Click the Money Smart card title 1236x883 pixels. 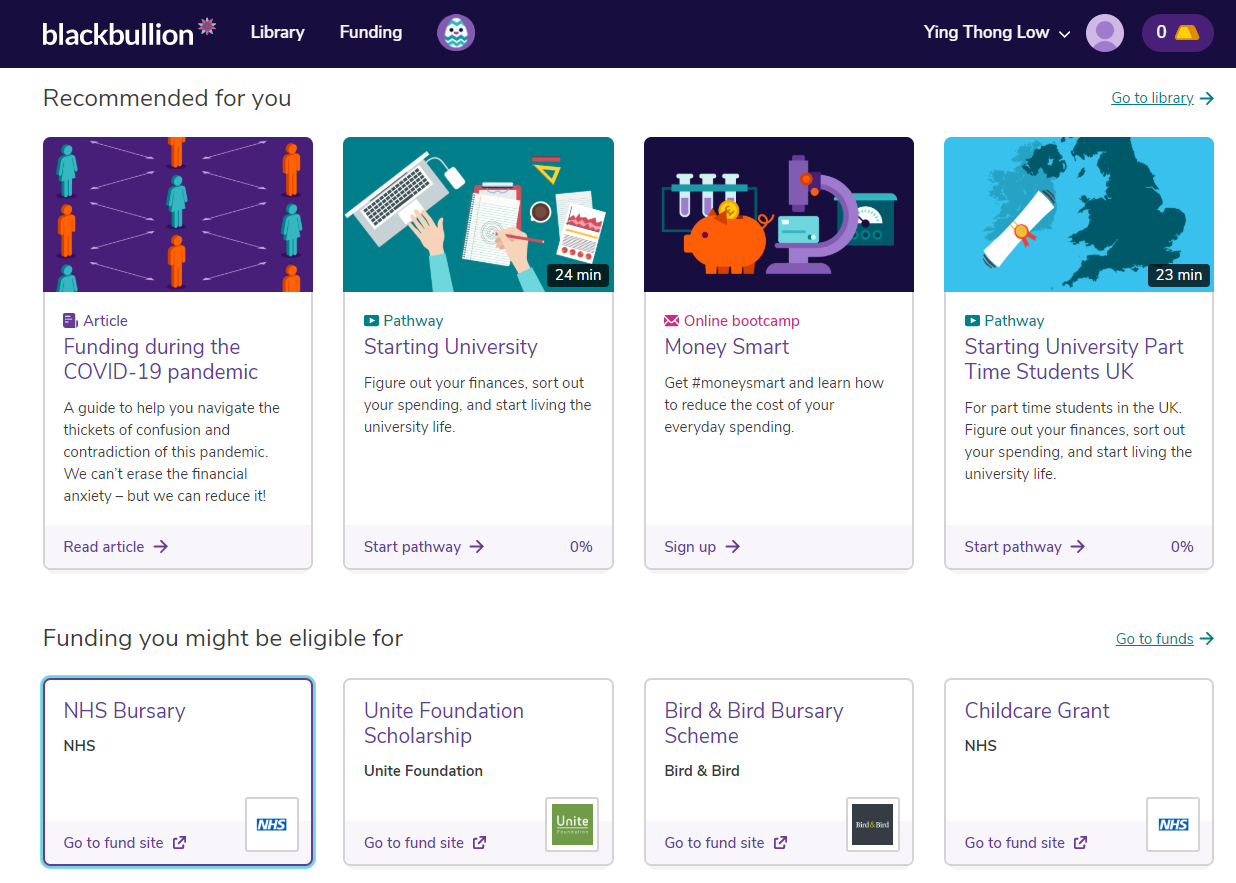pyautogui.click(x=727, y=348)
